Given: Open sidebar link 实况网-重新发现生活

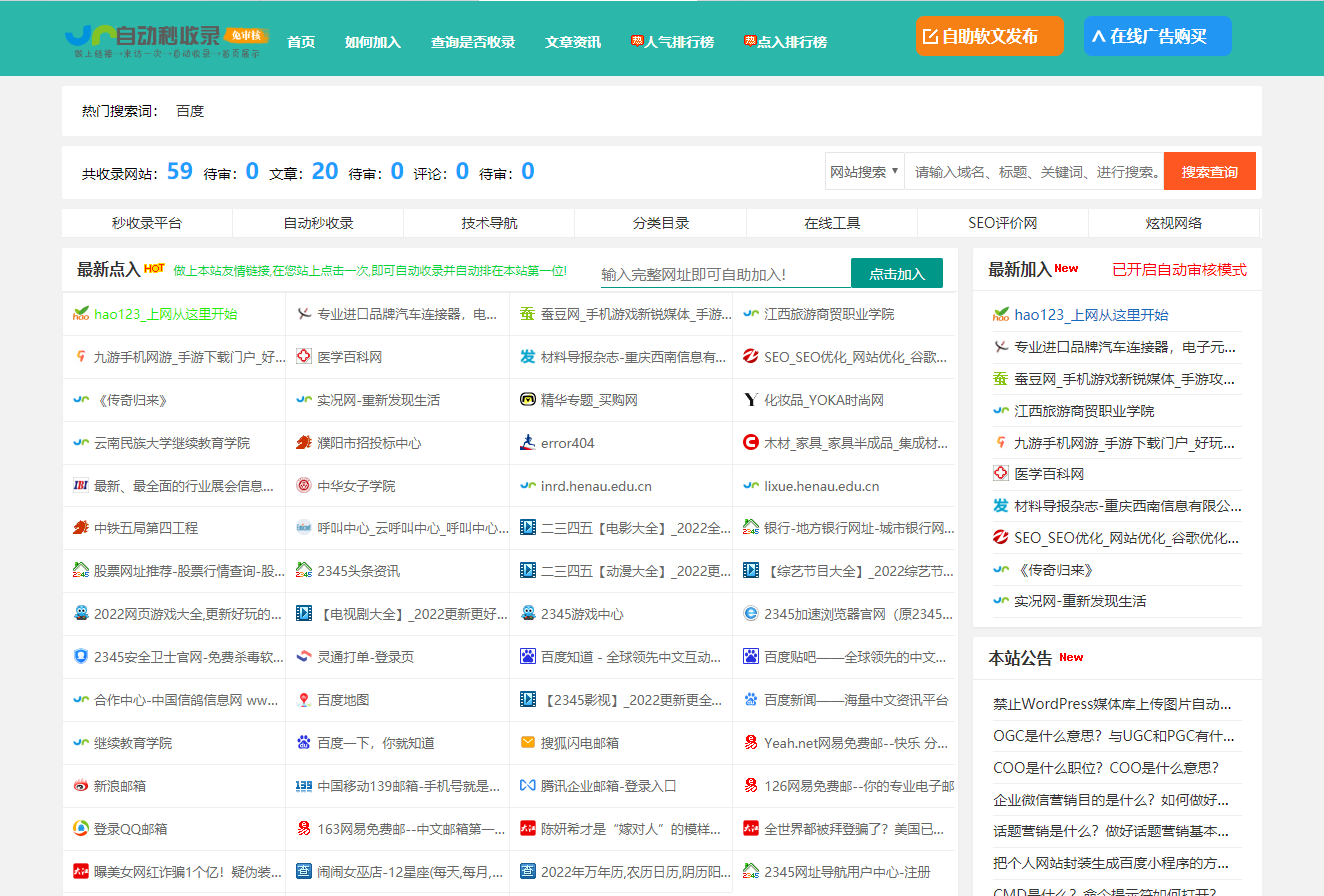Looking at the screenshot, I should click(1080, 601).
